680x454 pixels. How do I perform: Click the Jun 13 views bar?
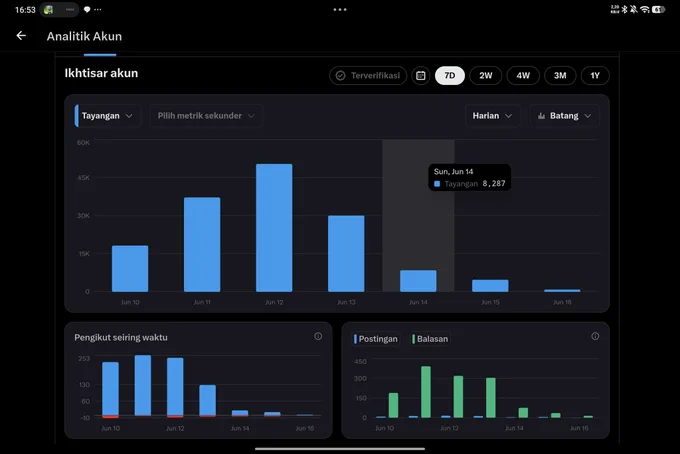(346, 254)
